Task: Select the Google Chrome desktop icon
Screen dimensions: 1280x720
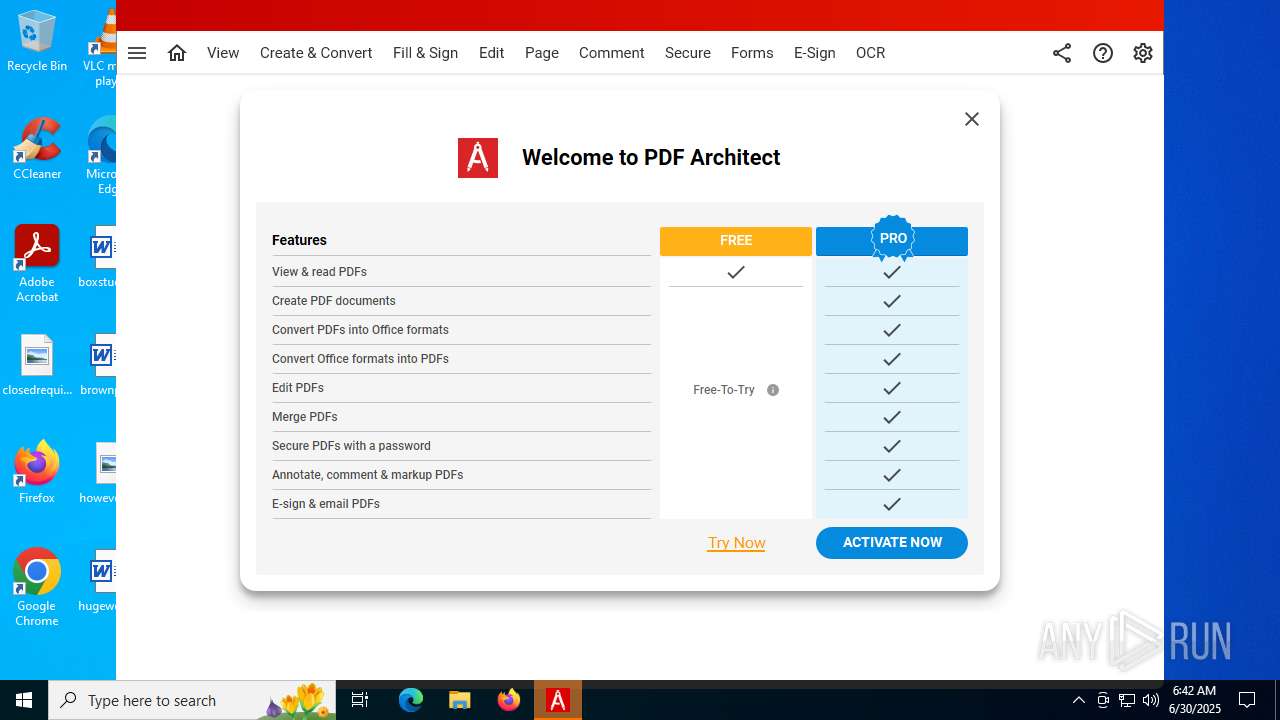Action: coord(37,588)
